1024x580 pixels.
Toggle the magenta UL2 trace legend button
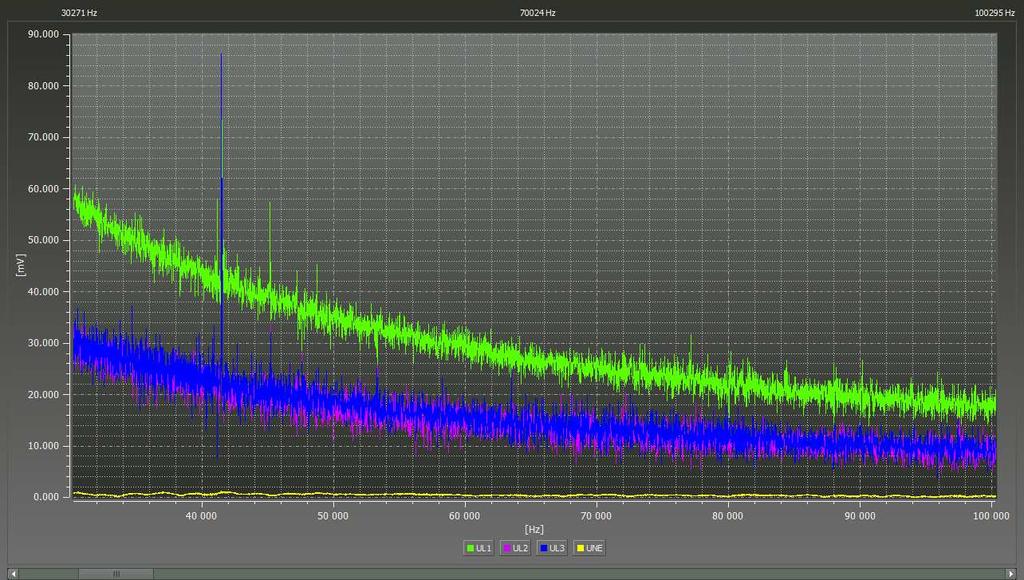pyautogui.click(x=515, y=548)
